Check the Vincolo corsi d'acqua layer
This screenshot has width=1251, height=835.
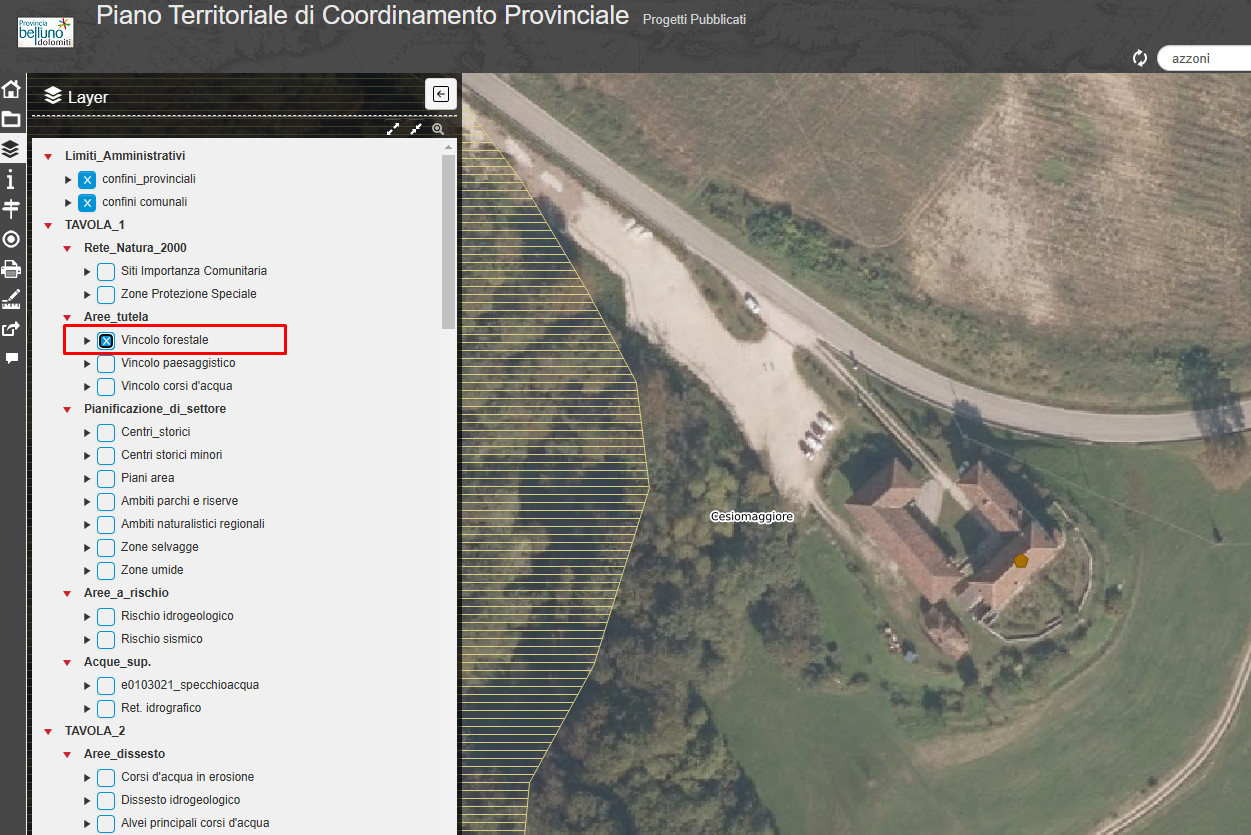click(106, 387)
